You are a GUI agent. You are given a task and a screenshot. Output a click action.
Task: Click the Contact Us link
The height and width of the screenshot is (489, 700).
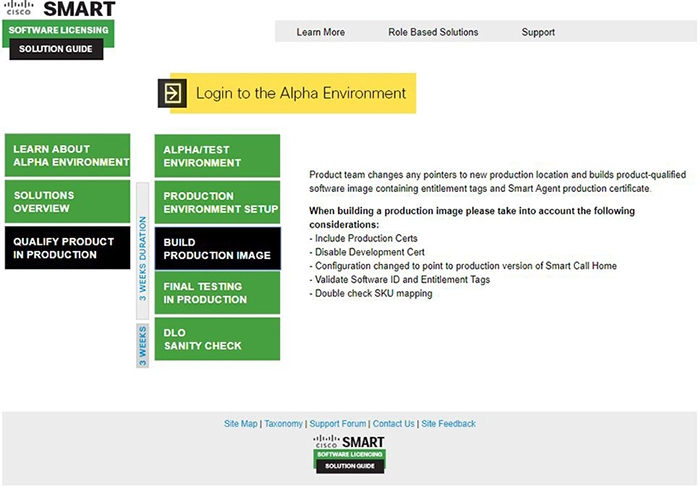[393, 423]
